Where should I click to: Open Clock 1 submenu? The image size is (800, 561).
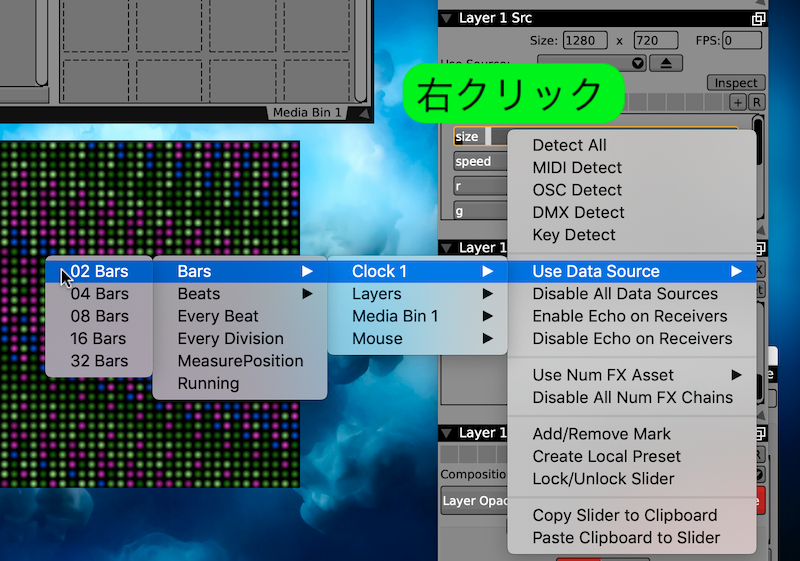[417, 271]
